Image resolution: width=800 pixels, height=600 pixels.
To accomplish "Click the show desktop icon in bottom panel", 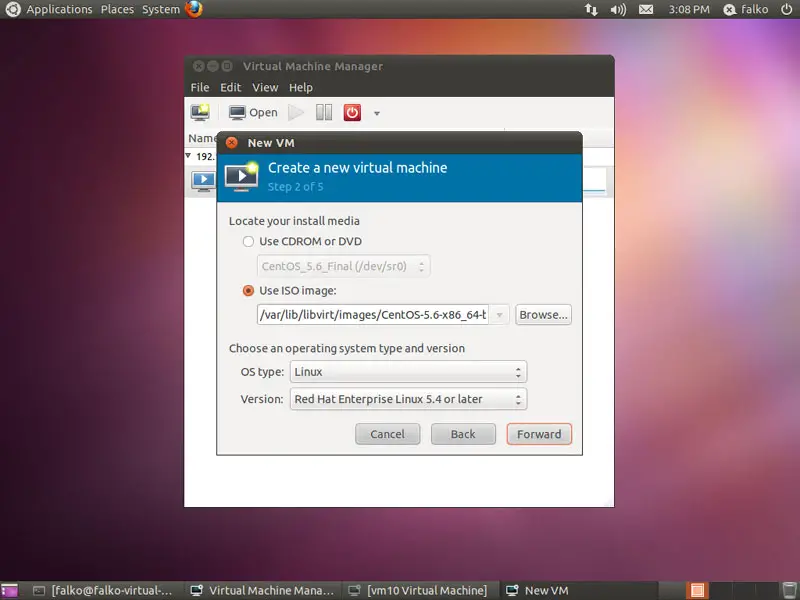I will coord(9,590).
